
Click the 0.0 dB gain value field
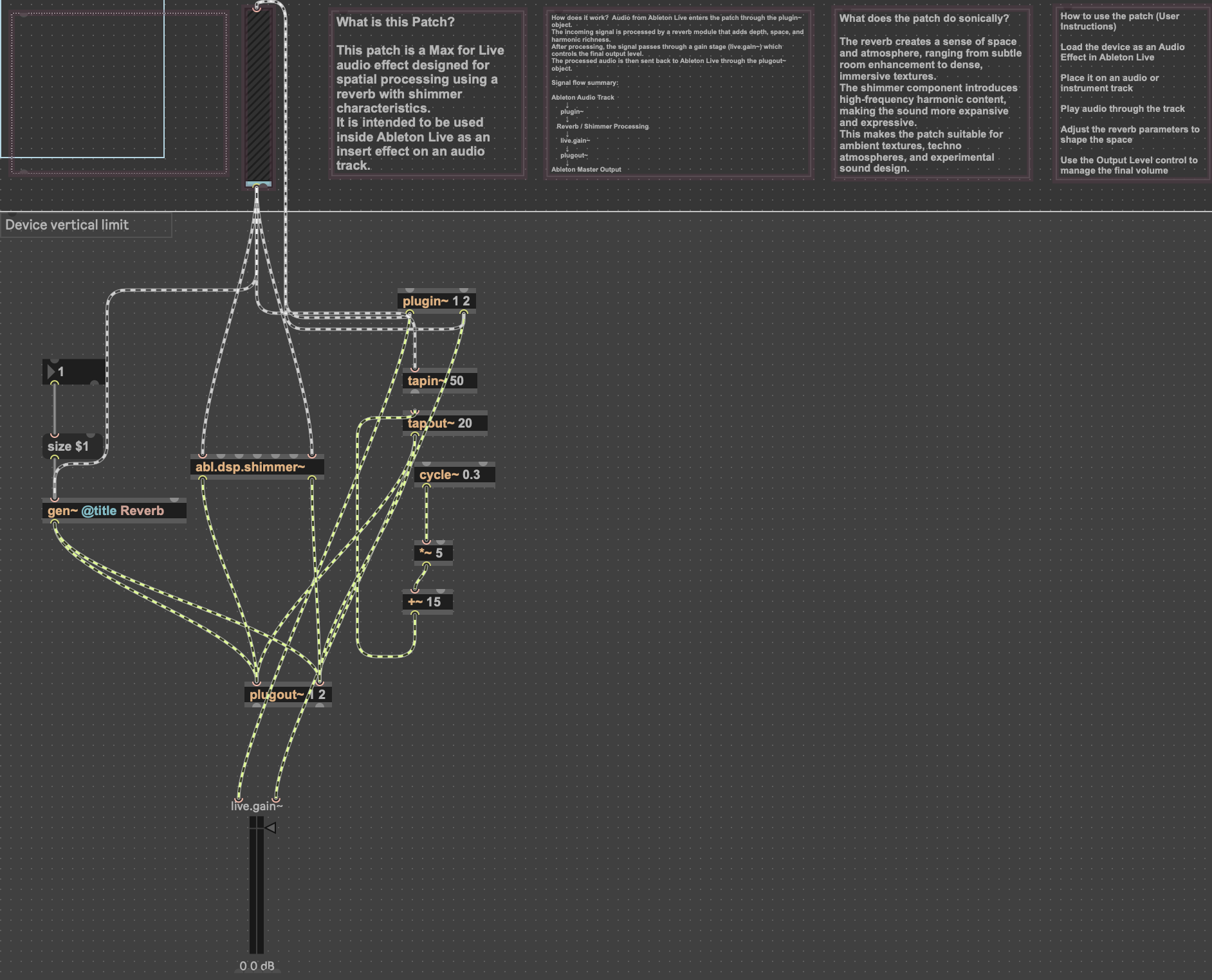[x=257, y=966]
